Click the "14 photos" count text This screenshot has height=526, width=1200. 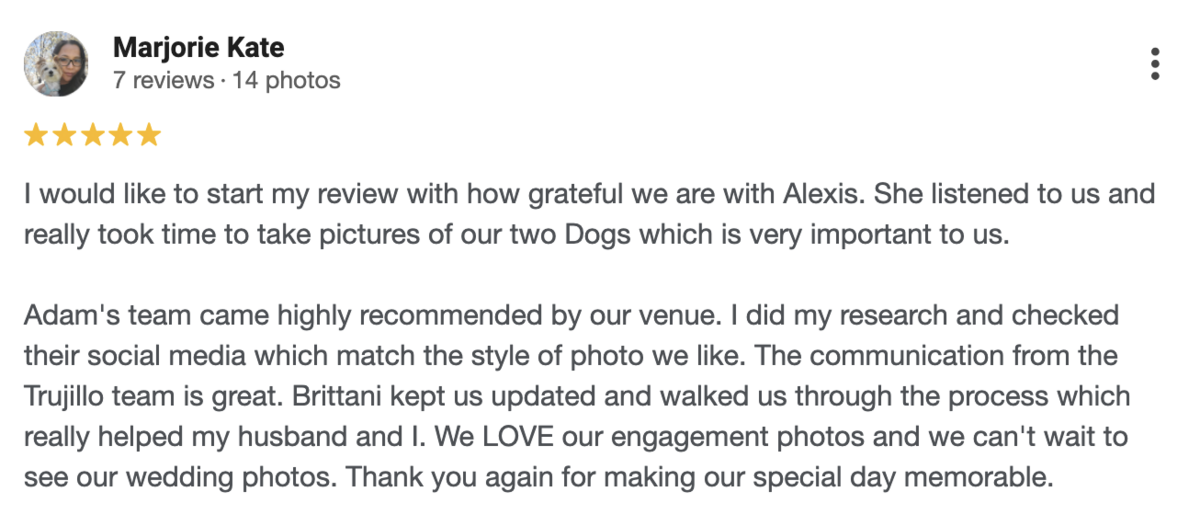pos(287,80)
